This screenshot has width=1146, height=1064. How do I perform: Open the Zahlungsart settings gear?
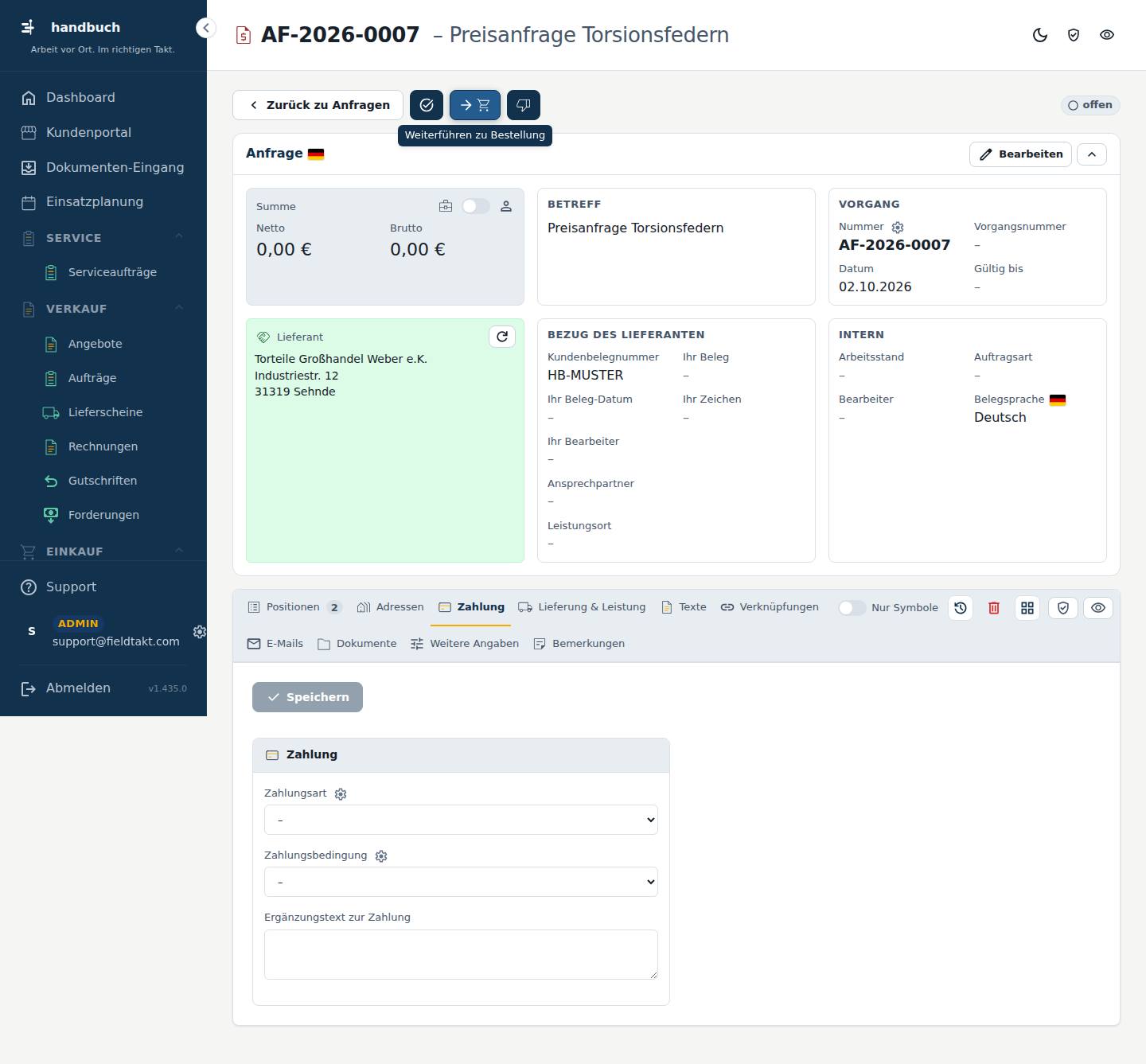tap(341, 794)
